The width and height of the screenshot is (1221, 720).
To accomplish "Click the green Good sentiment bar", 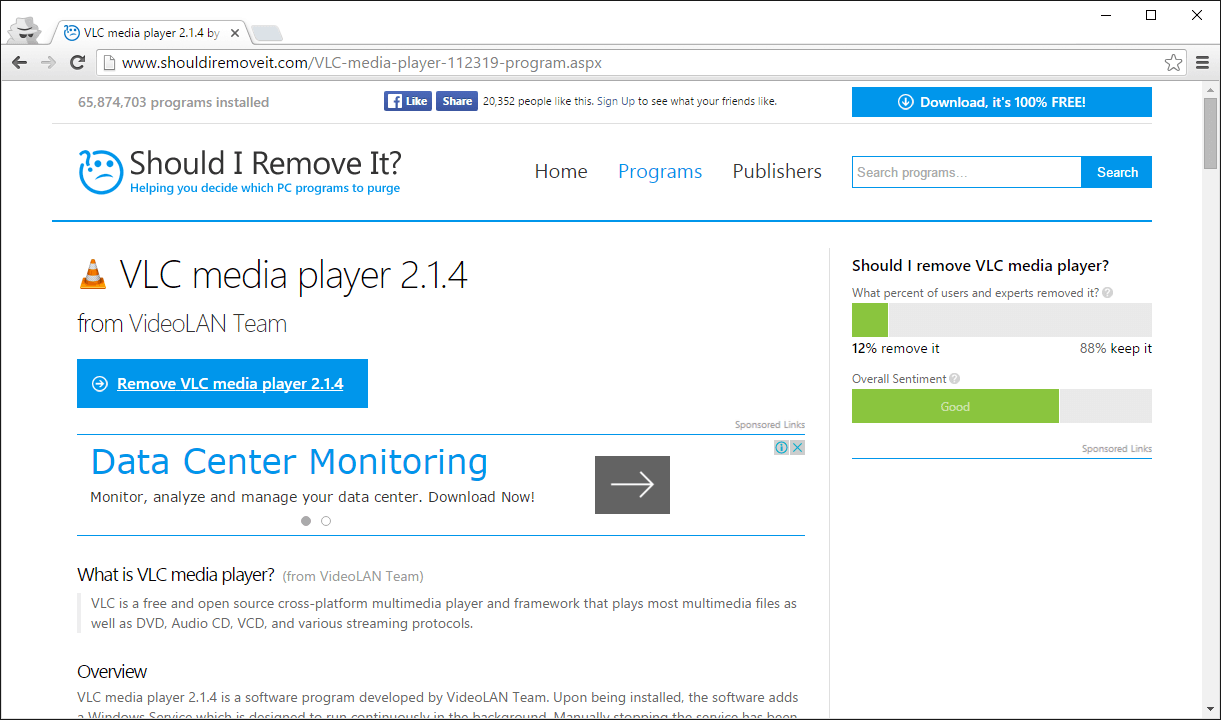I will (955, 406).
